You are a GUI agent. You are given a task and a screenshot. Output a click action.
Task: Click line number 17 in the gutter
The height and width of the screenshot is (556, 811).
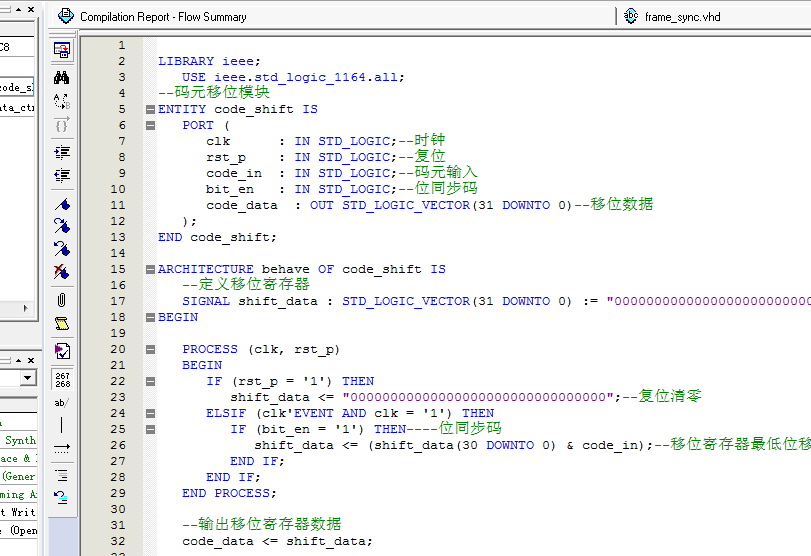pyautogui.click(x=121, y=301)
